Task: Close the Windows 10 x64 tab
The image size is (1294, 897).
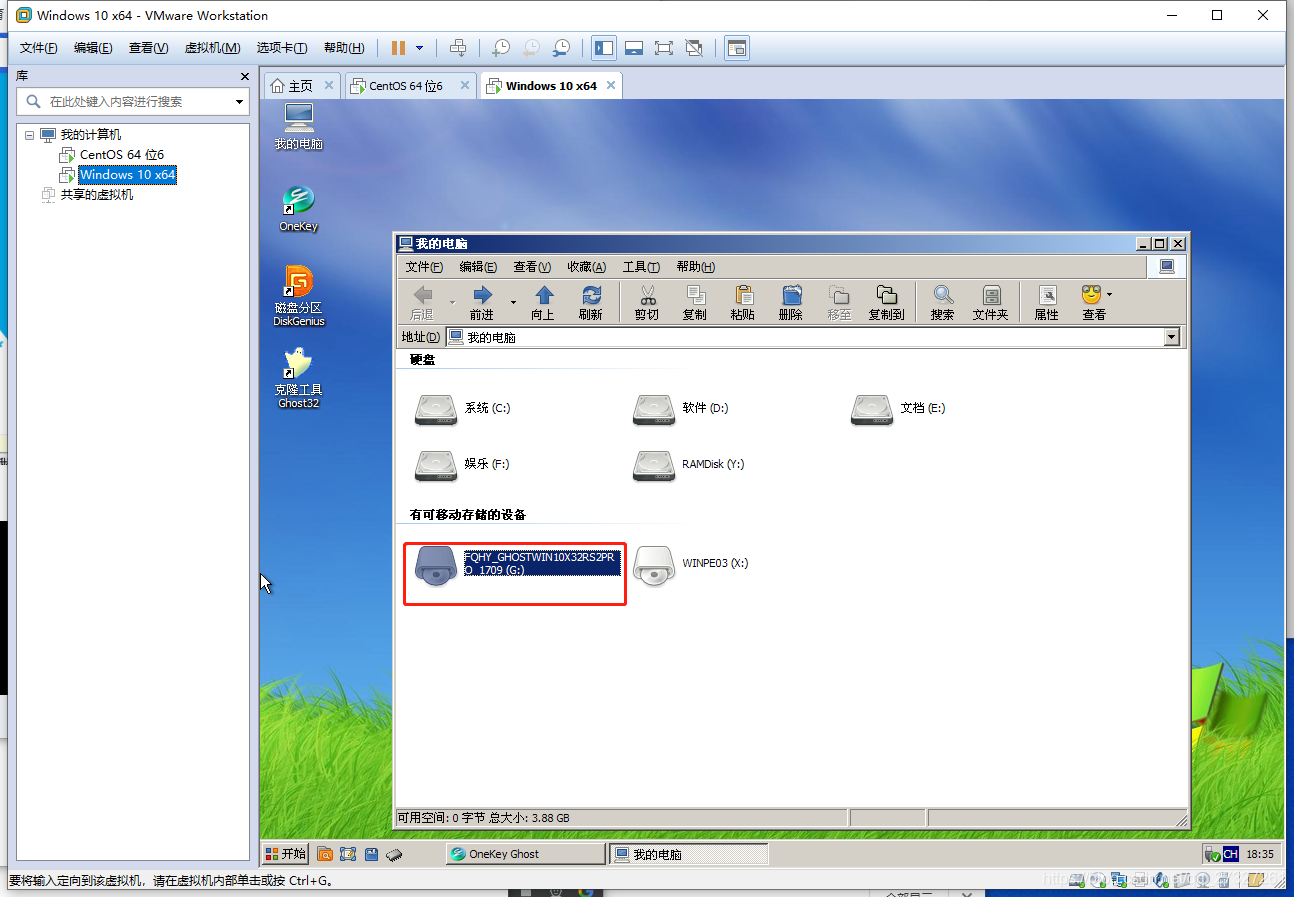Action: (609, 86)
